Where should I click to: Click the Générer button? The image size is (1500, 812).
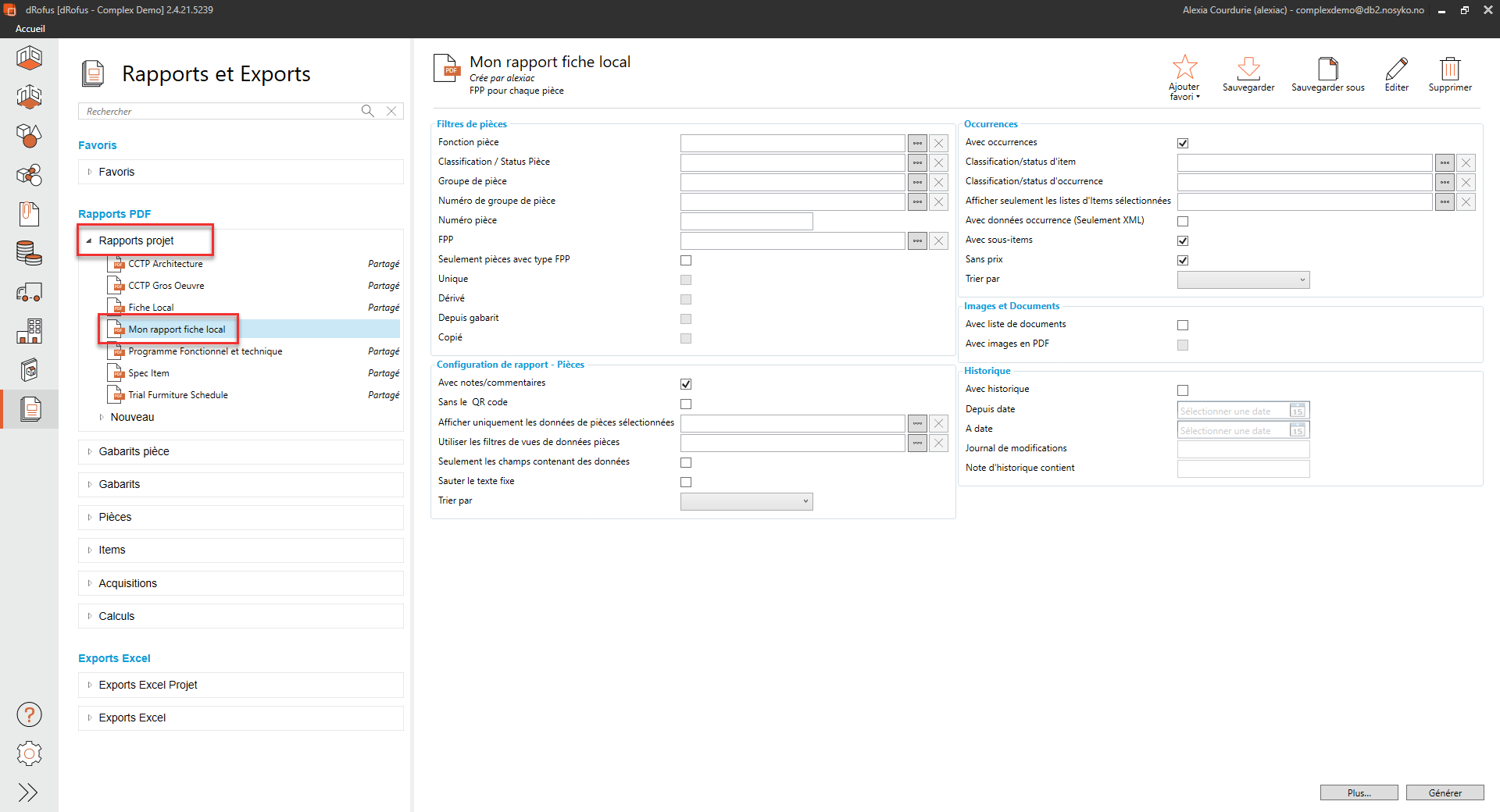[1445, 792]
